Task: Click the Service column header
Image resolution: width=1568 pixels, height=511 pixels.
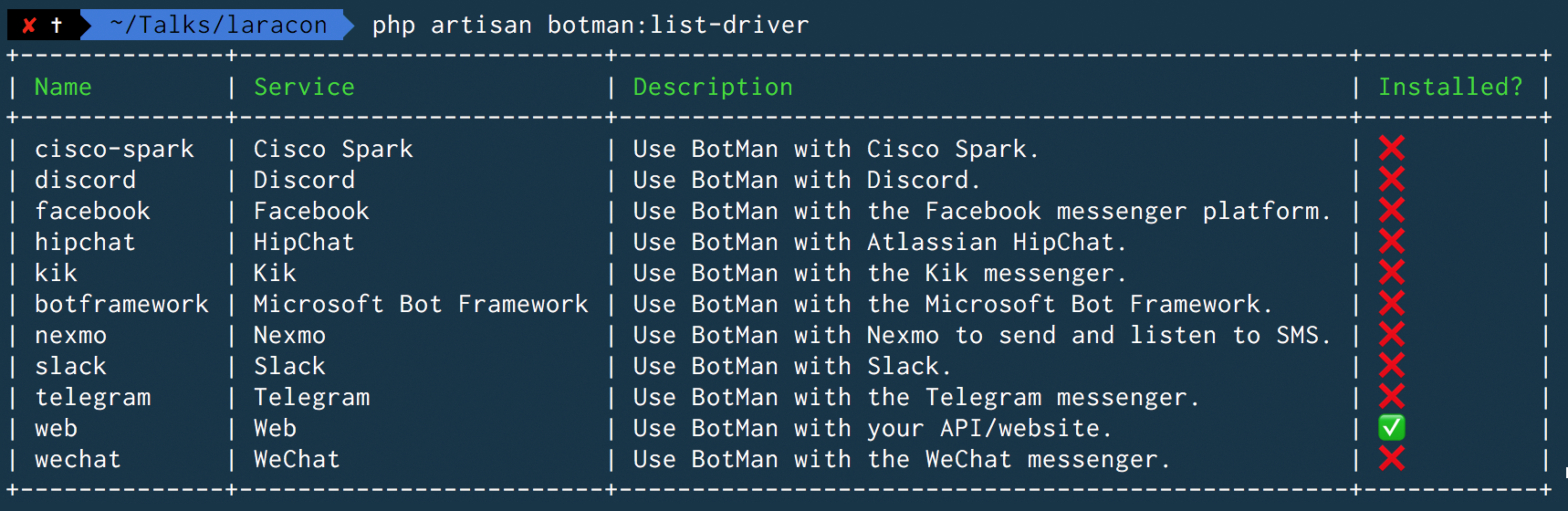Action: pos(304,87)
